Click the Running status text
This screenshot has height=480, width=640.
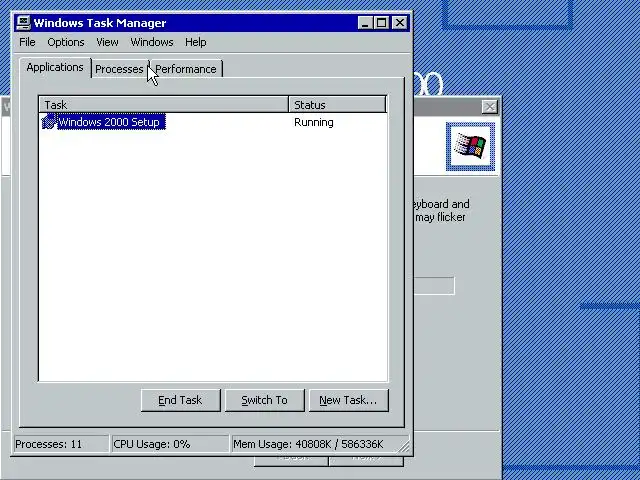coord(313,122)
